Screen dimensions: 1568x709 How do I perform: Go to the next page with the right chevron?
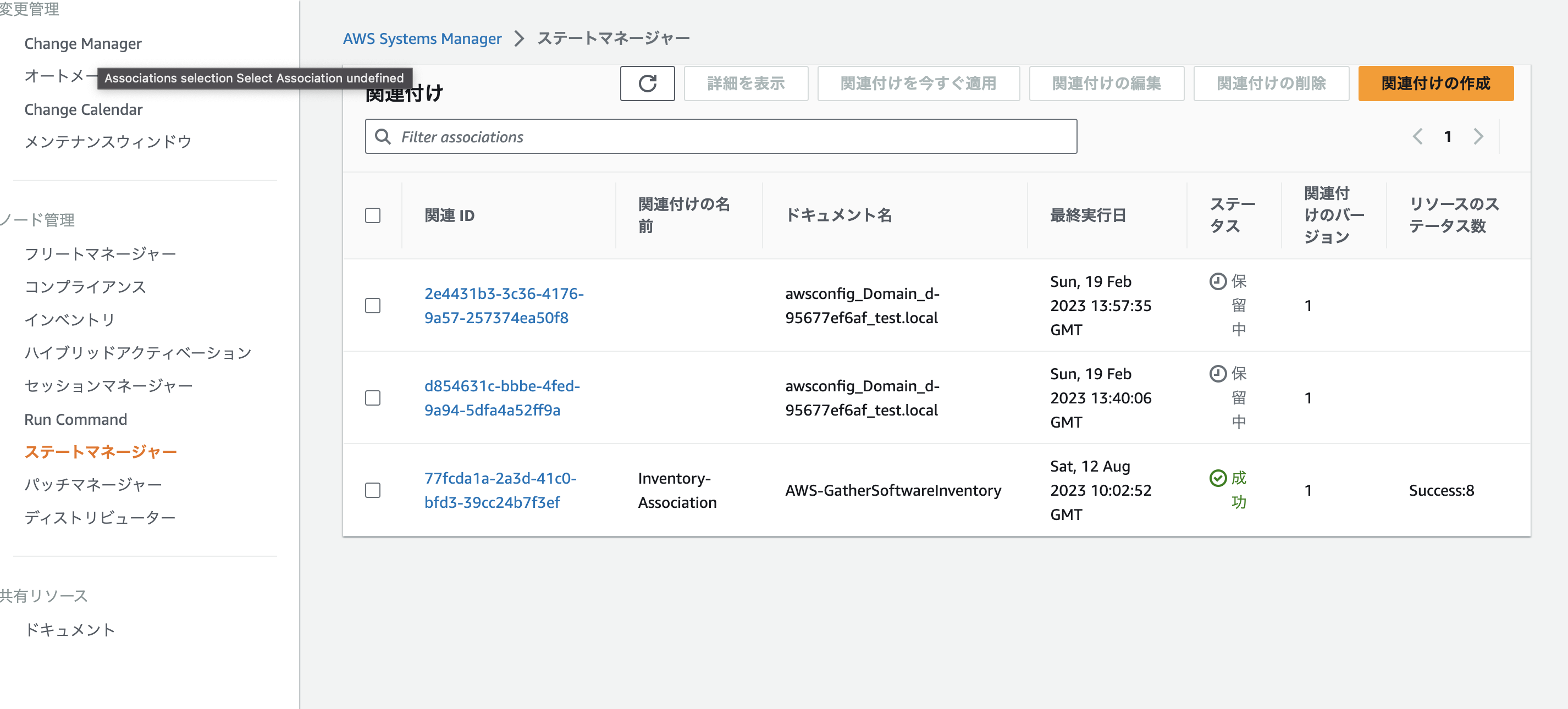point(1479,136)
